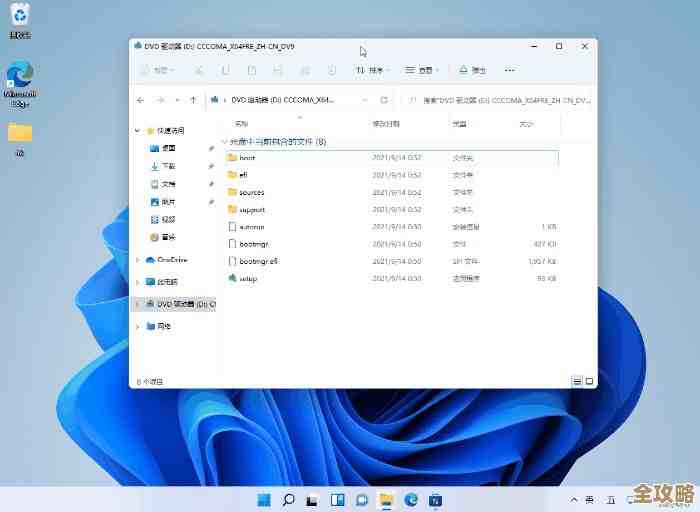Collapse the 快速访问 tree node
Screen dimensions: 700x512
[x=138, y=131]
